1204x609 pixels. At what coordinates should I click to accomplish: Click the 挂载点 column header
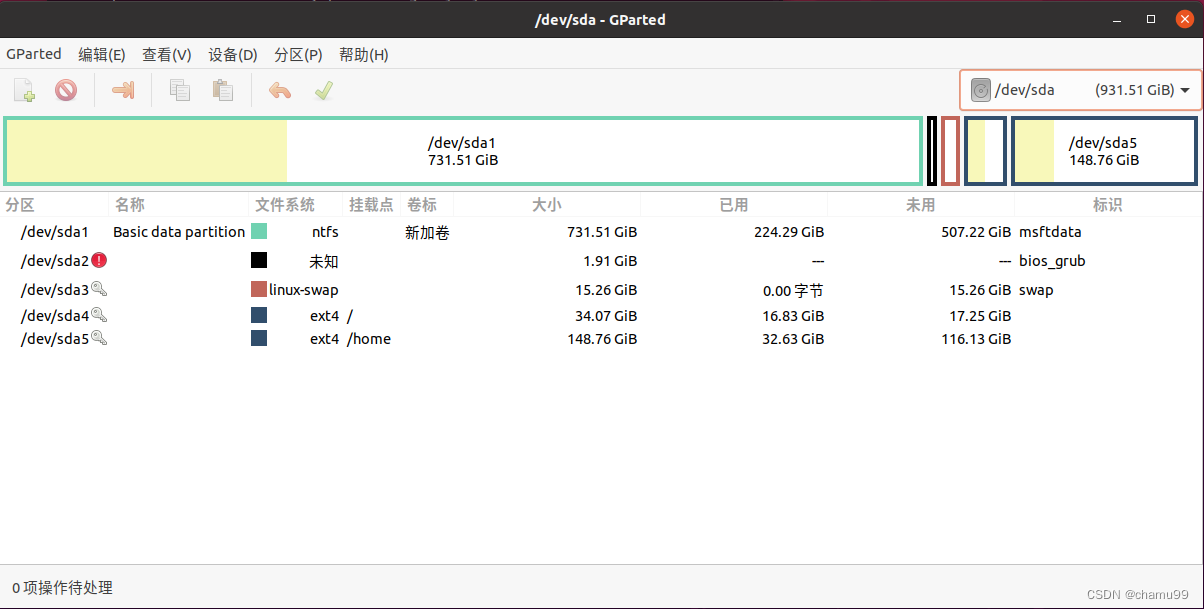click(x=371, y=205)
